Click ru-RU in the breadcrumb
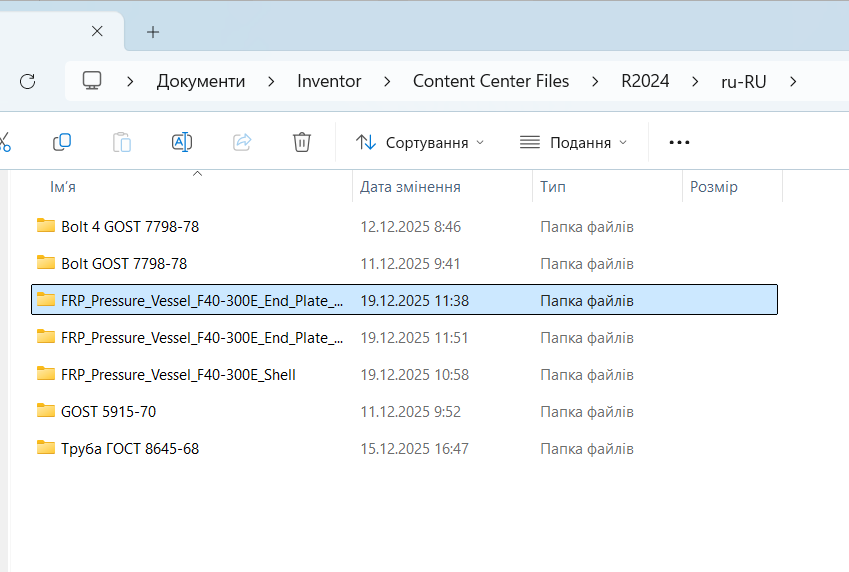The height and width of the screenshot is (572, 849). pos(744,82)
